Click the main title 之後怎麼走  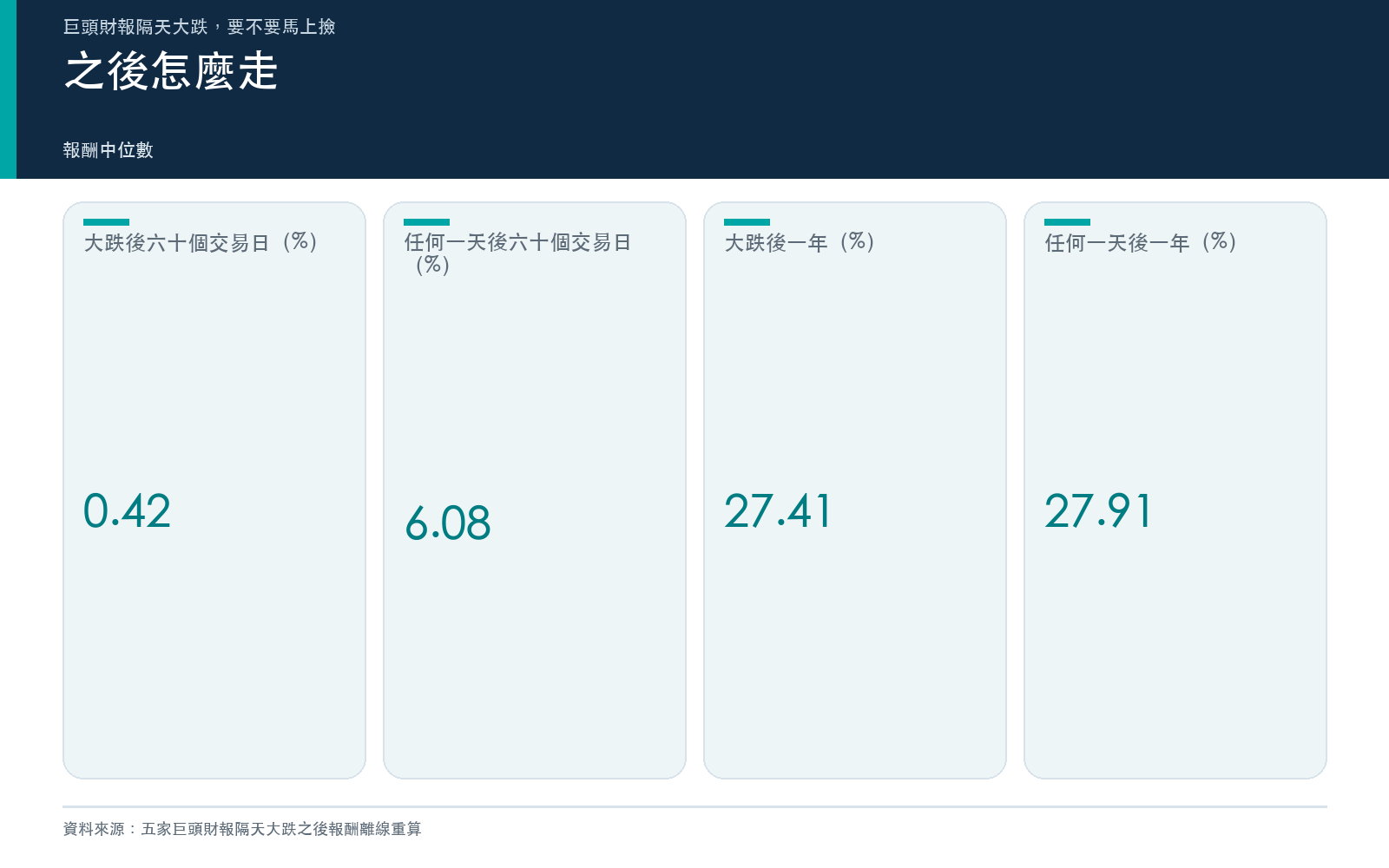click(171, 71)
